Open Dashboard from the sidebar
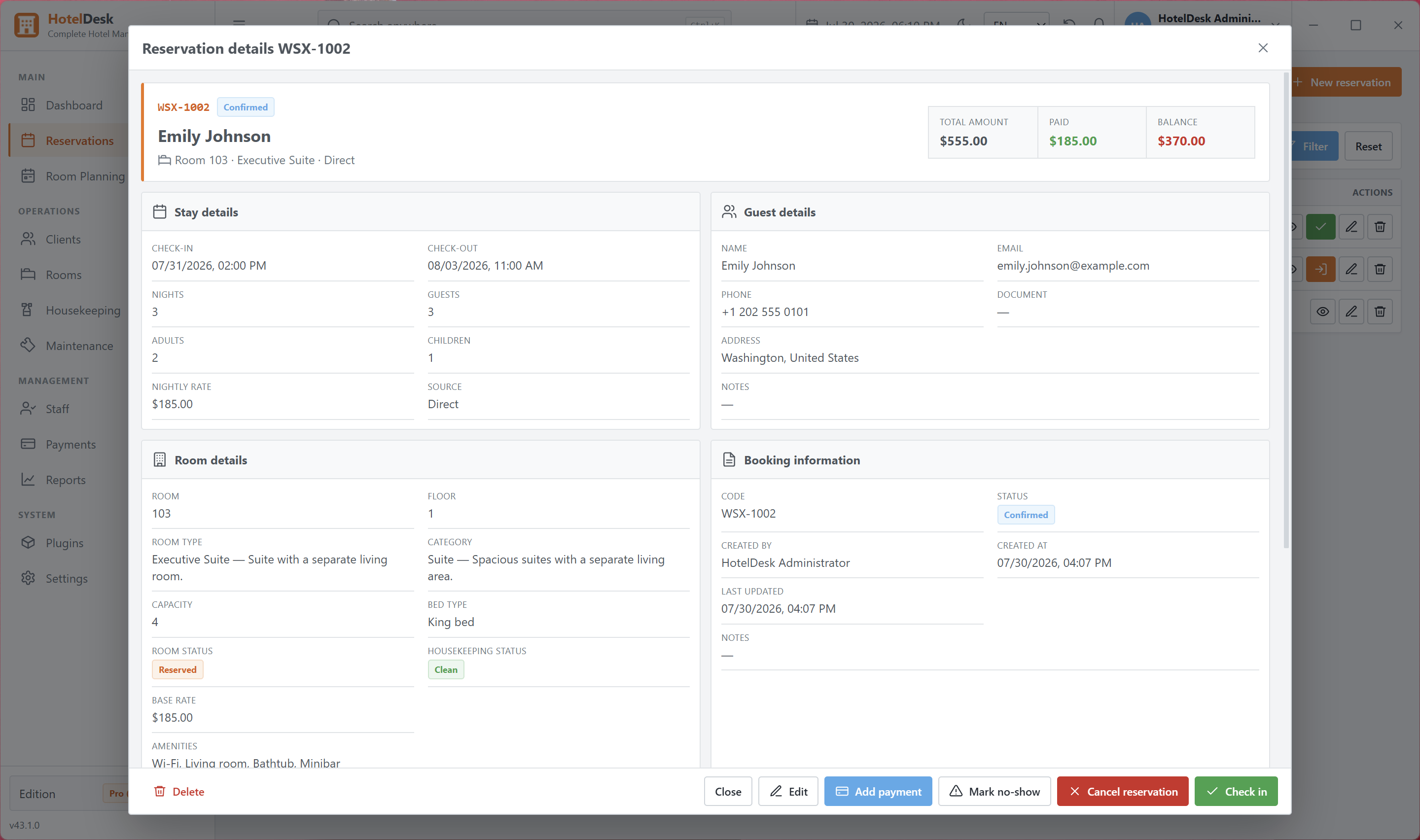Screen dimensions: 1420x840 (x=68, y=105)
